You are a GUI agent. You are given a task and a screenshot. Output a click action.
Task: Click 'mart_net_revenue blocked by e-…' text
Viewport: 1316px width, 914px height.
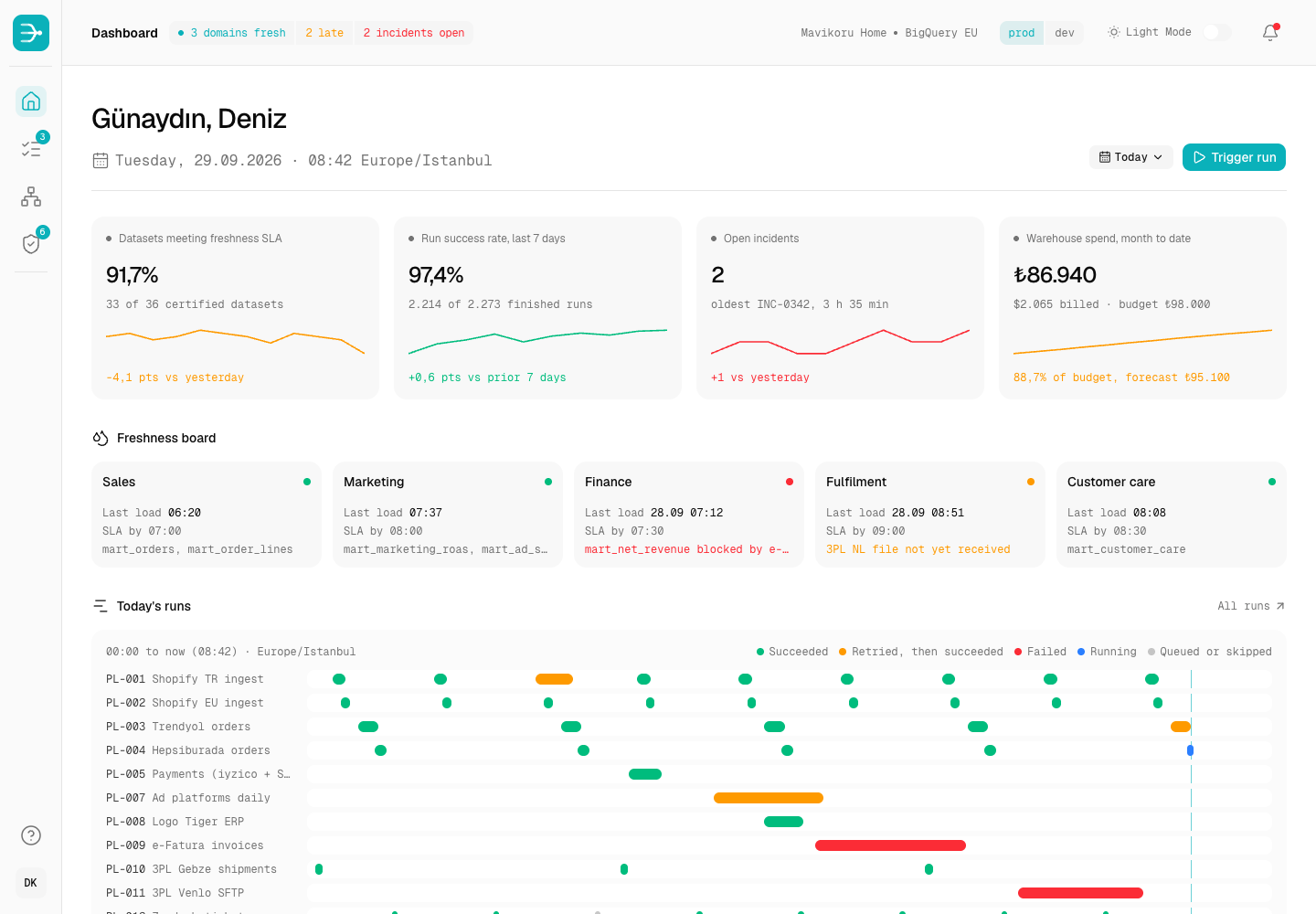(687, 549)
